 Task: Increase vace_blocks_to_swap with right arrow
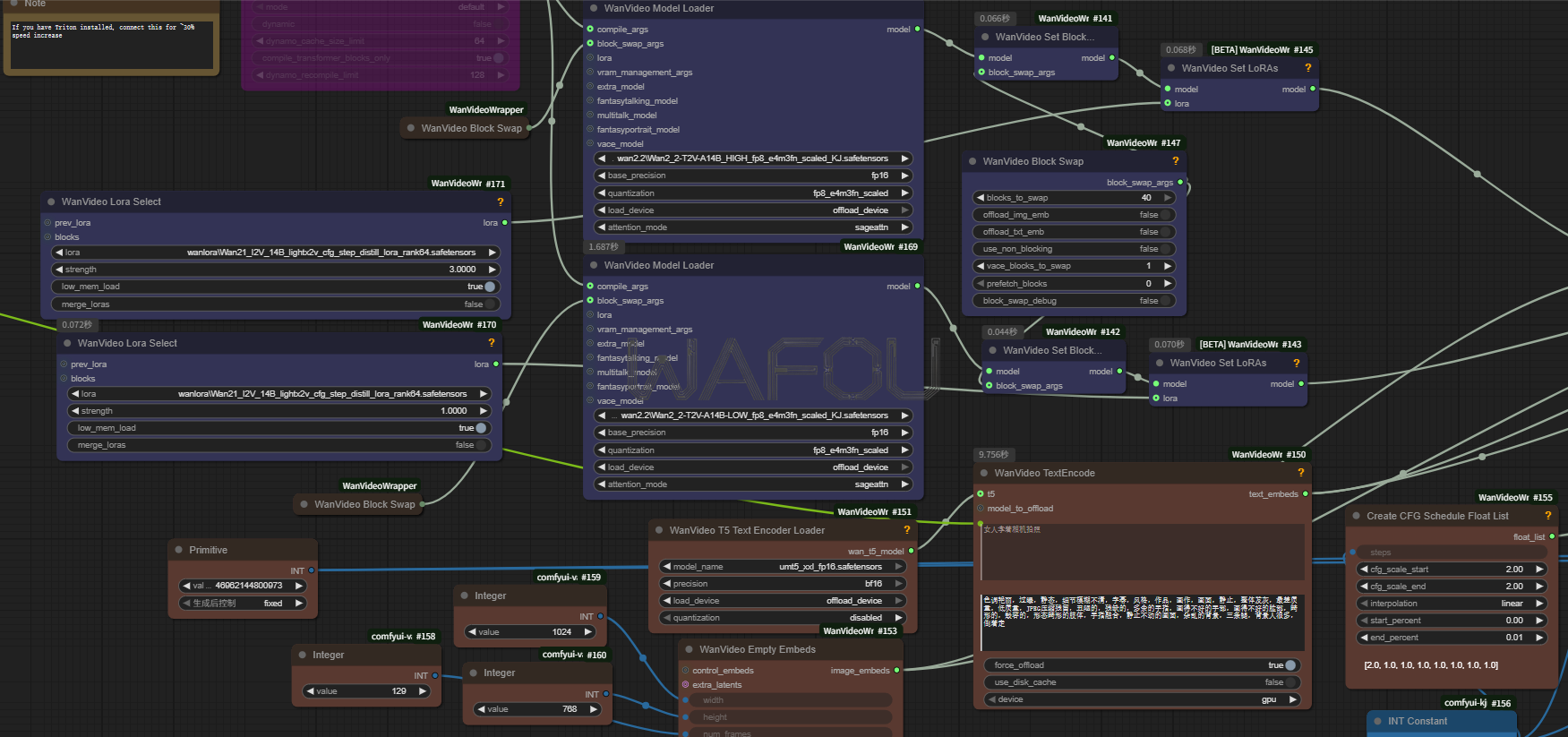(x=1167, y=266)
